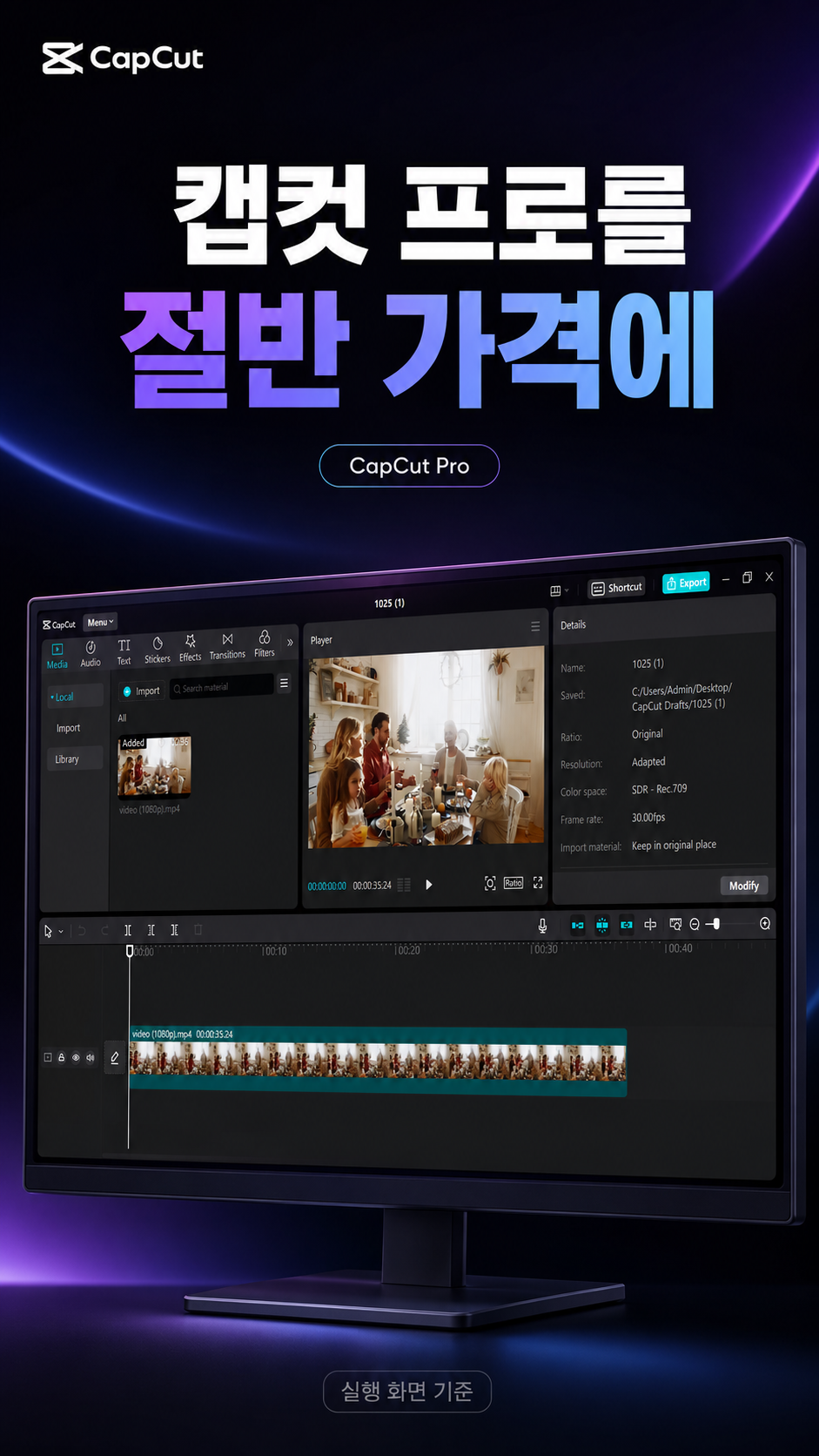Open media list view options icon
The width and height of the screenshot is (819, 1456).
[284, 684]
